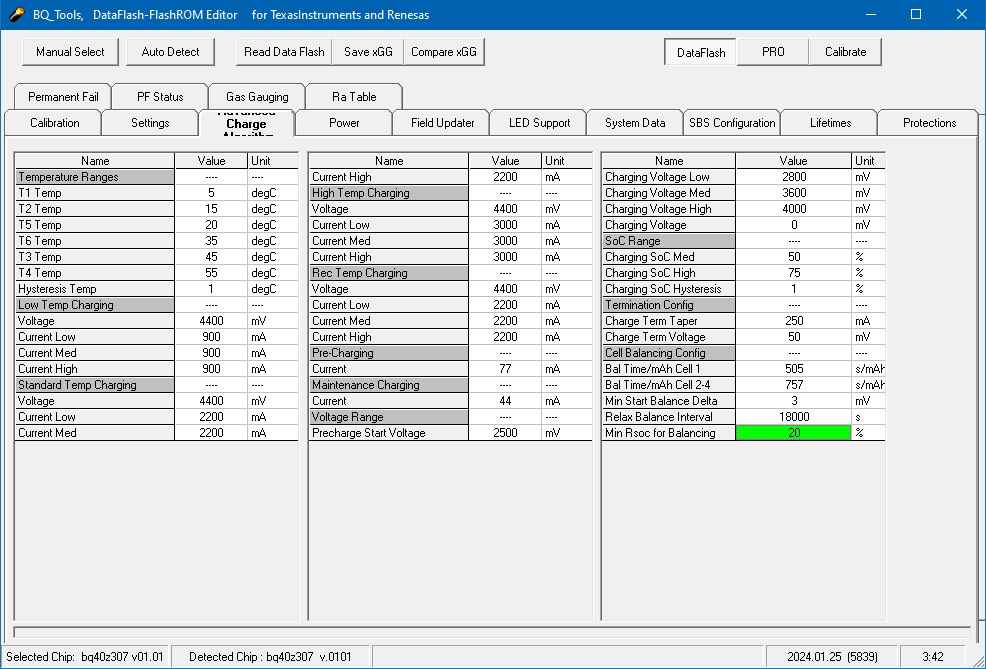Run Auto Detect for the chip
The width and height of the screenshot is (986, 669).
pos(170,52)
